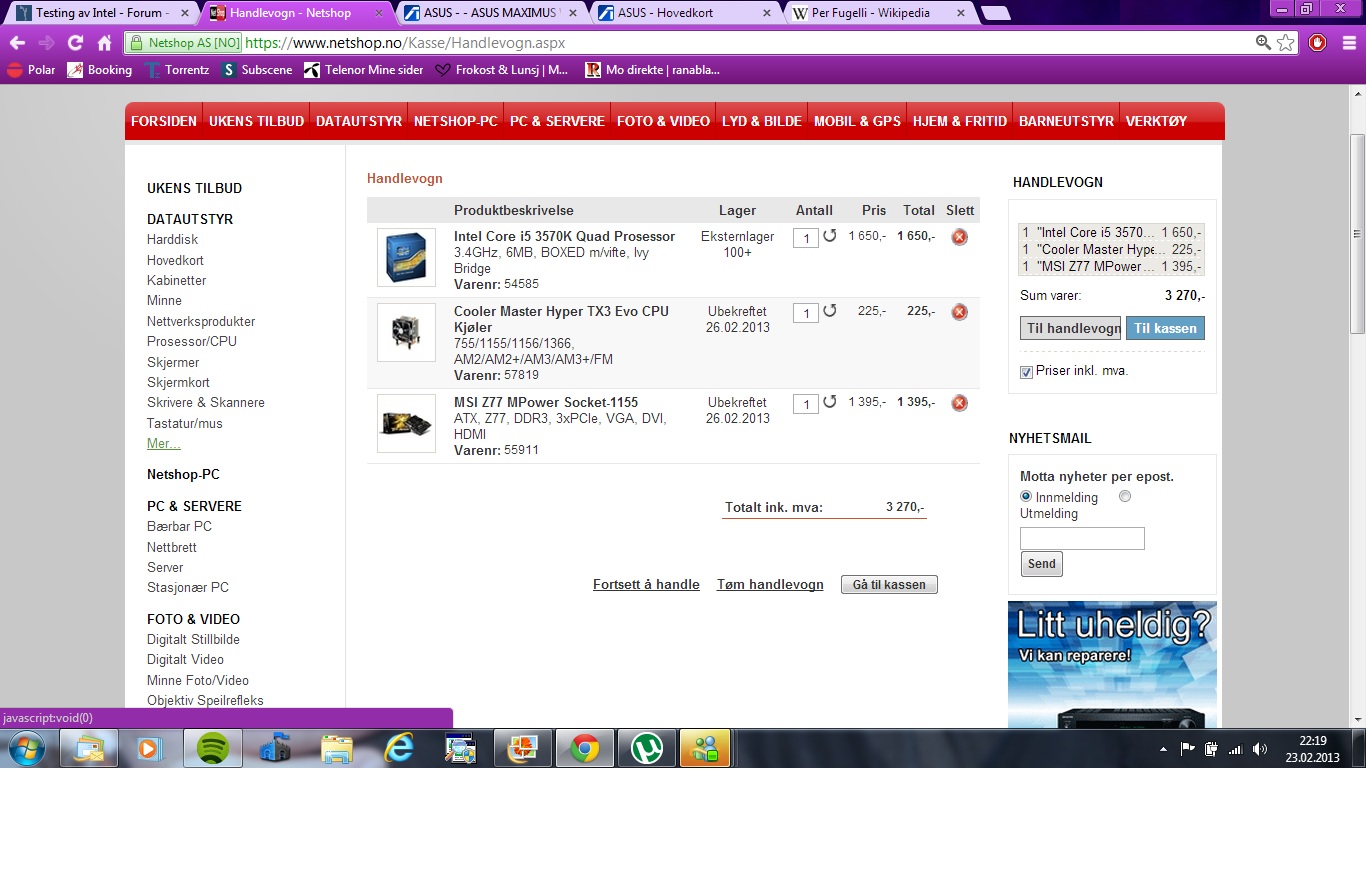Select the Utmelding radio button

click(x=1125, y=496)
